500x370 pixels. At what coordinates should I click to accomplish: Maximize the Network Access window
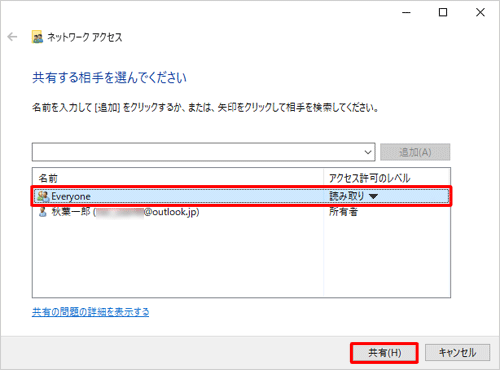[x=443, y=13]
